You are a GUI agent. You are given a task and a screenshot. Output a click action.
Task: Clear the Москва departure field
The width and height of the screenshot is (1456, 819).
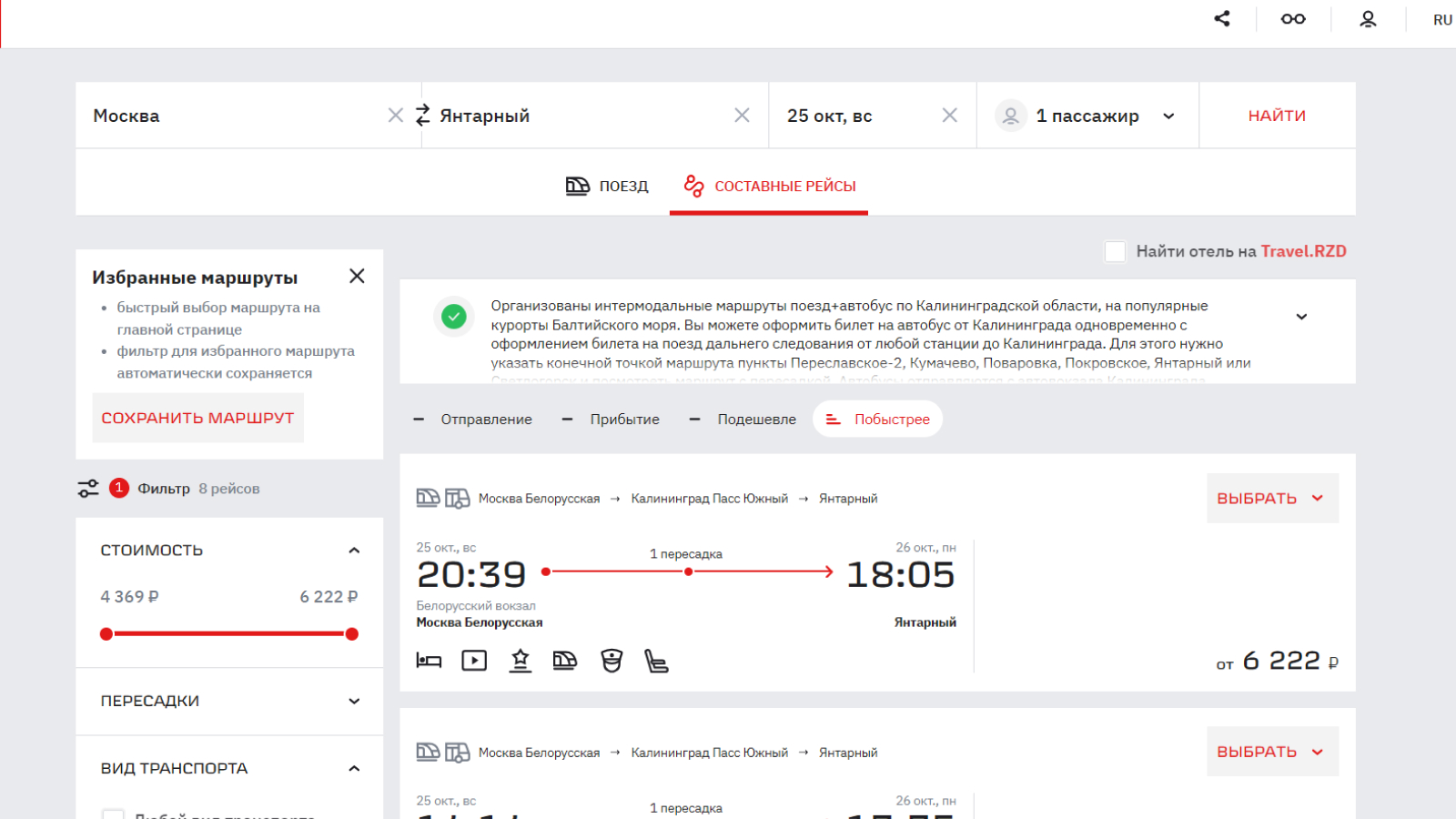[x=395, y=115]
